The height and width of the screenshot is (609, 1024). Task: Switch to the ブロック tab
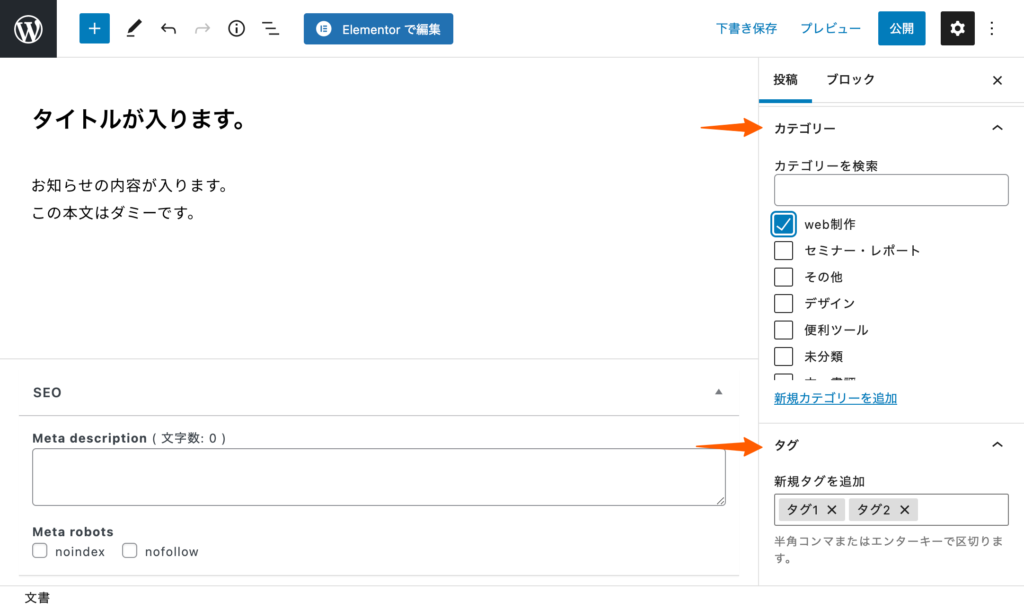click(x=850, y=80)
